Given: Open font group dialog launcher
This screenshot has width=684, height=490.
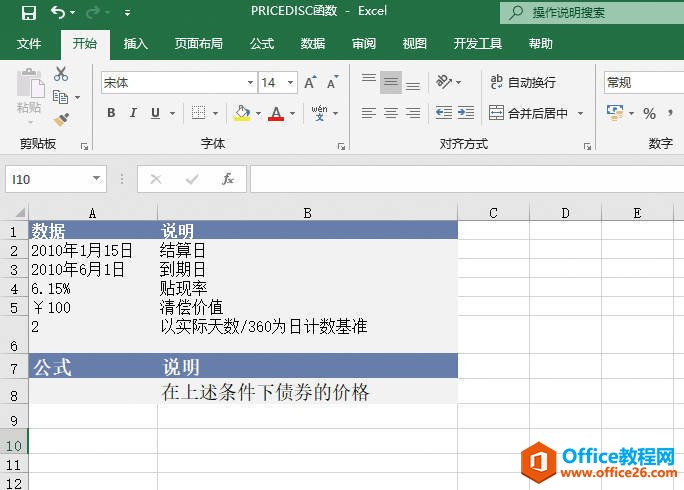Looking at the screenshot, I should click(341, 147).
